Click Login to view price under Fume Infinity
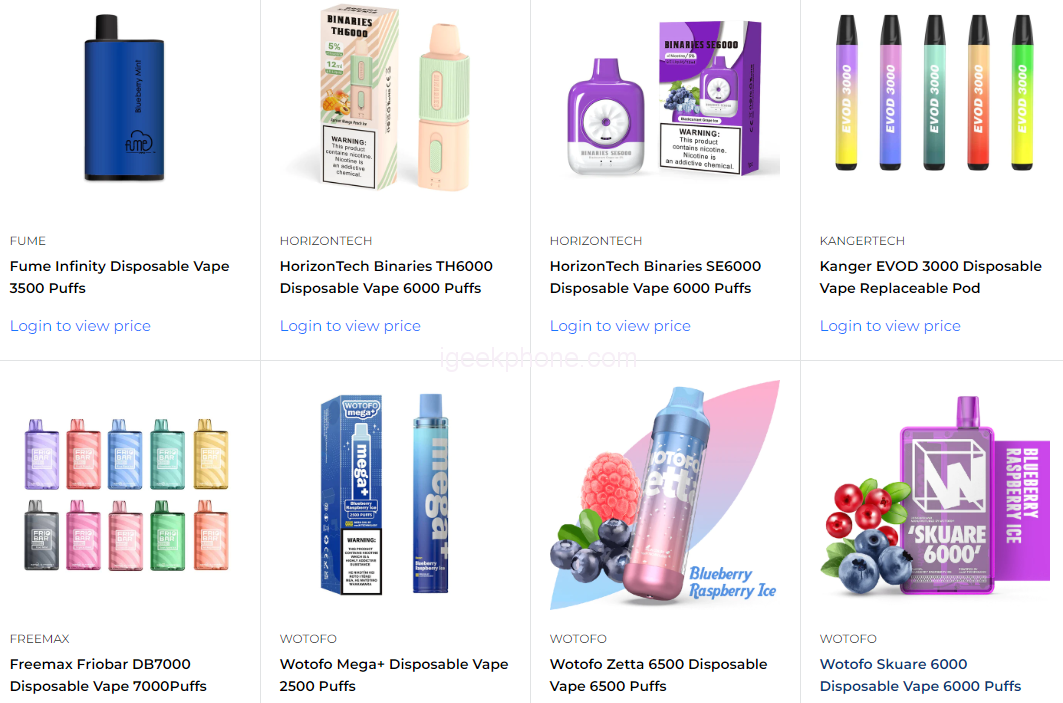This screenshot has width=1063, height=703. click(80, 326)
